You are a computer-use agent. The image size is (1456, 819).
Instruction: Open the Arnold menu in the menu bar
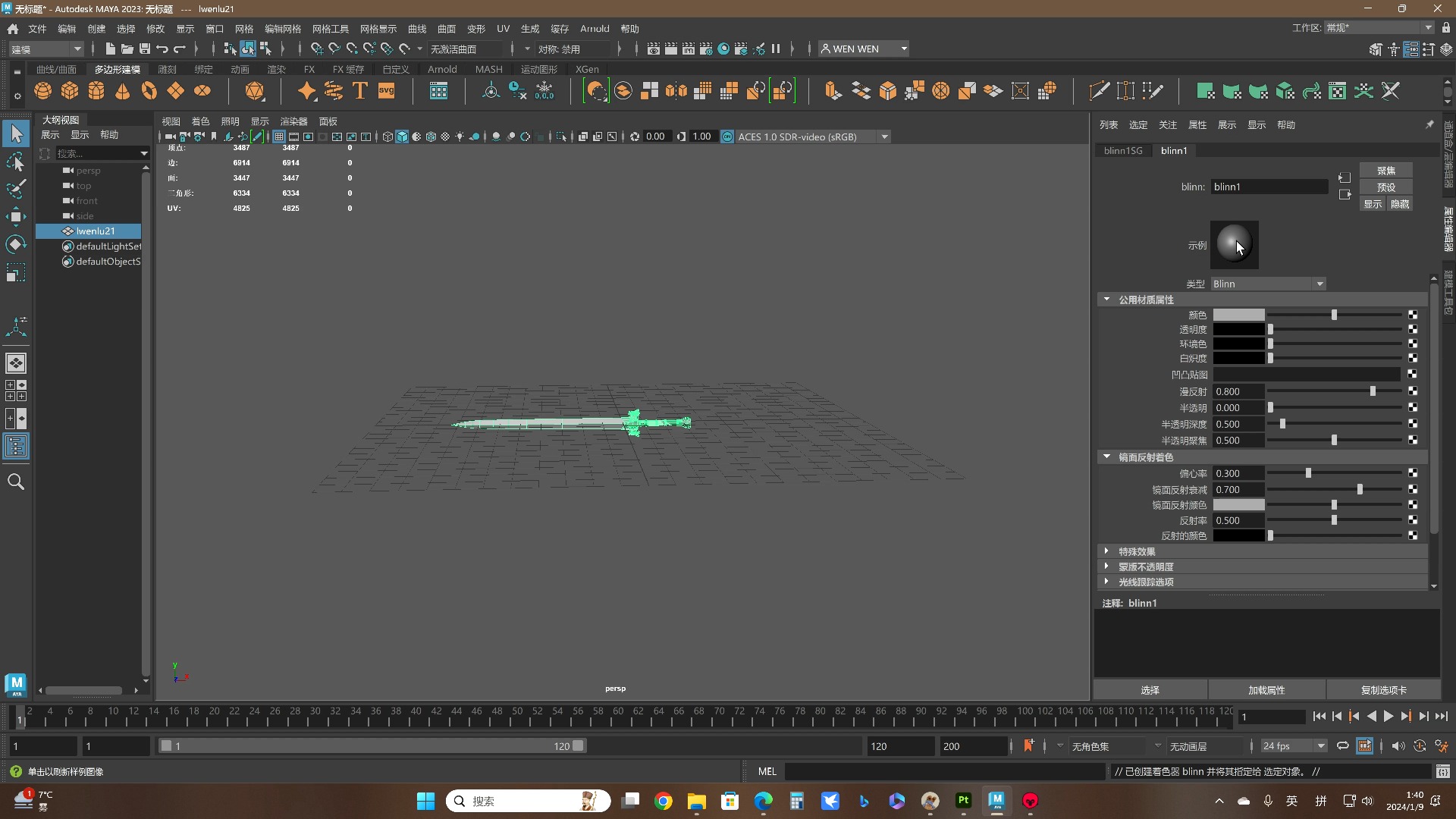(595, 29)
